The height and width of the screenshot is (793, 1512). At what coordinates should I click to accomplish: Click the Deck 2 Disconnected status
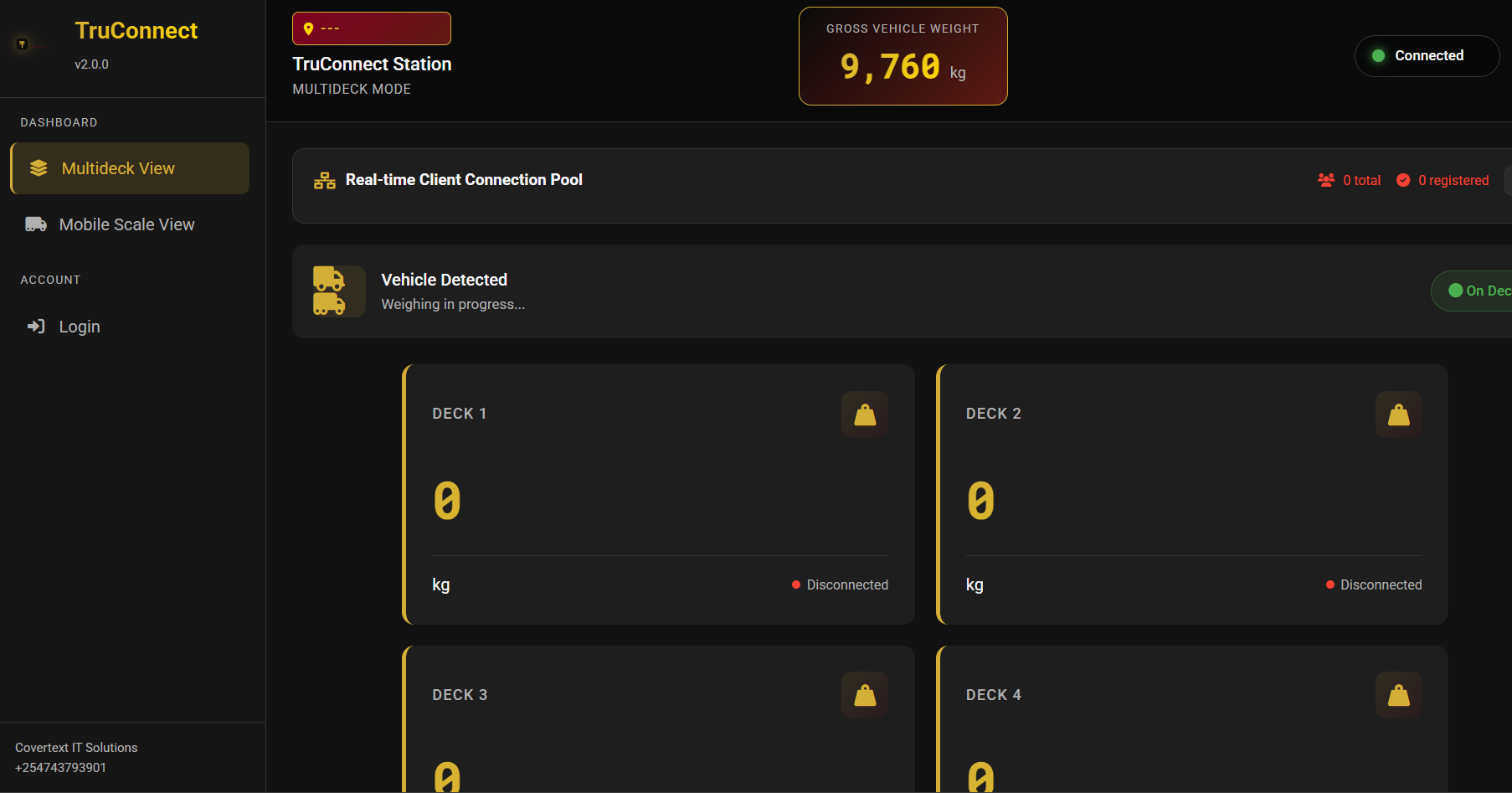[1374, 584]
